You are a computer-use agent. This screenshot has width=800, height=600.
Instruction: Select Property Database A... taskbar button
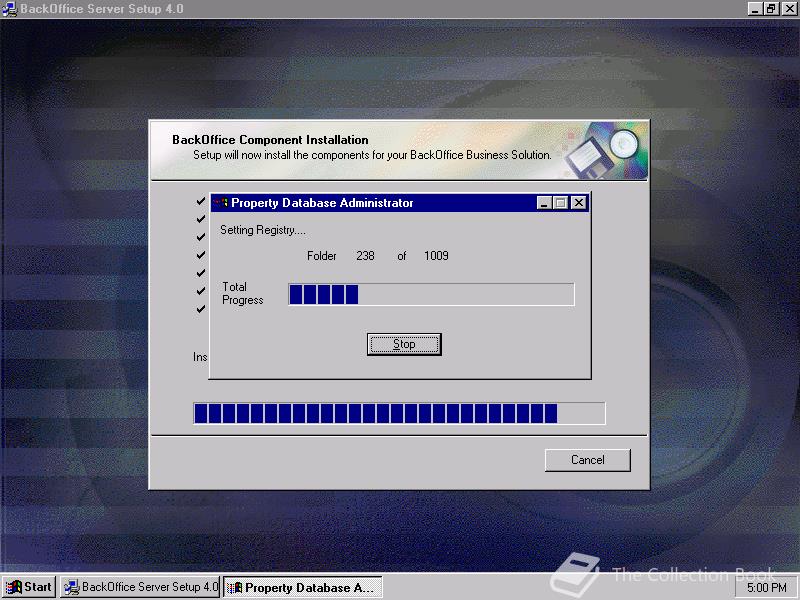[303, 587]
